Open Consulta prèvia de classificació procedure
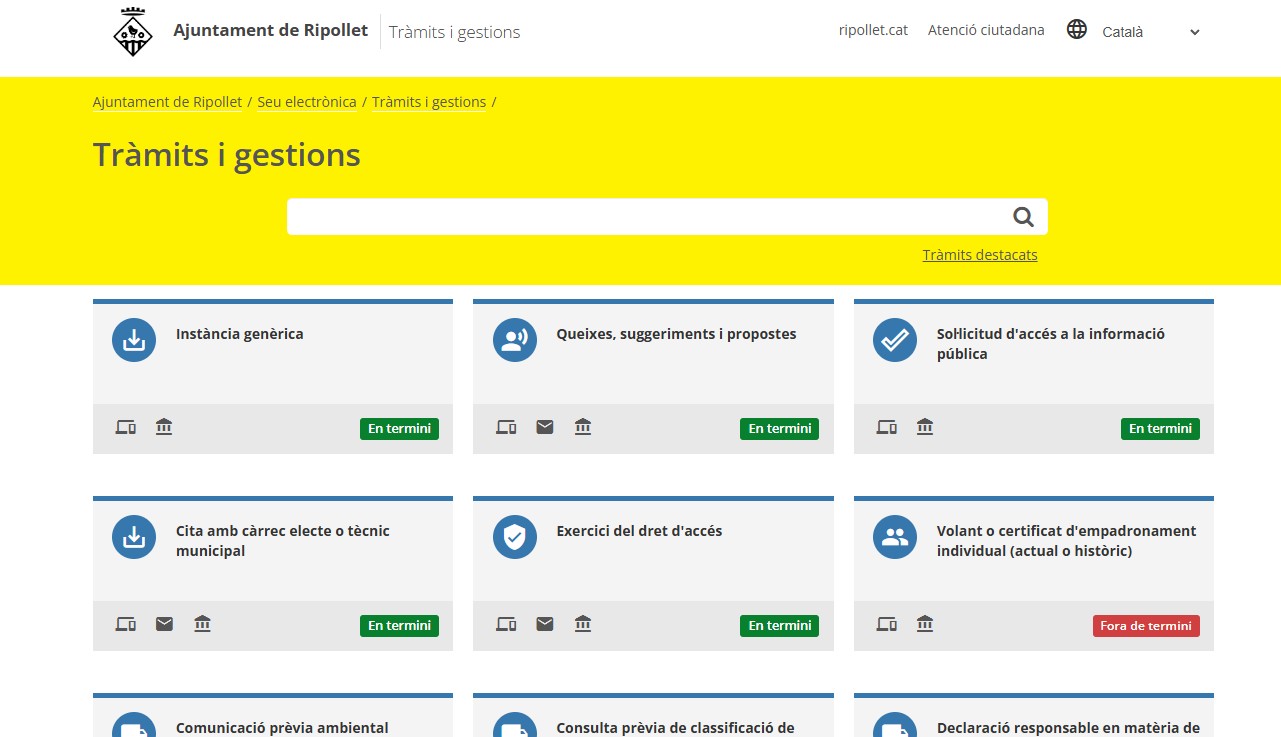 [x=676, y=728]
